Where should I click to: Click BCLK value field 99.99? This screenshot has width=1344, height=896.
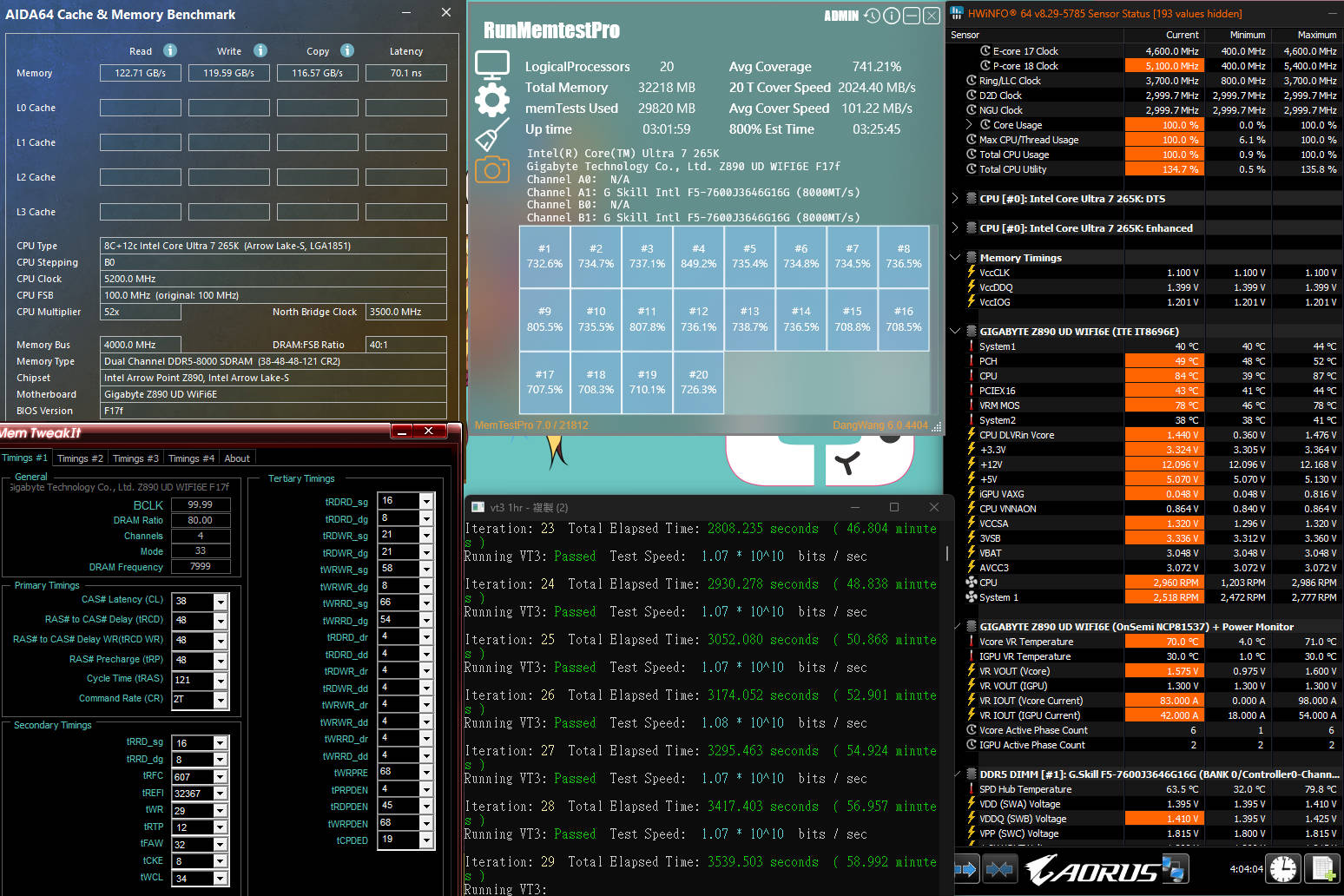tap(201, 504)
